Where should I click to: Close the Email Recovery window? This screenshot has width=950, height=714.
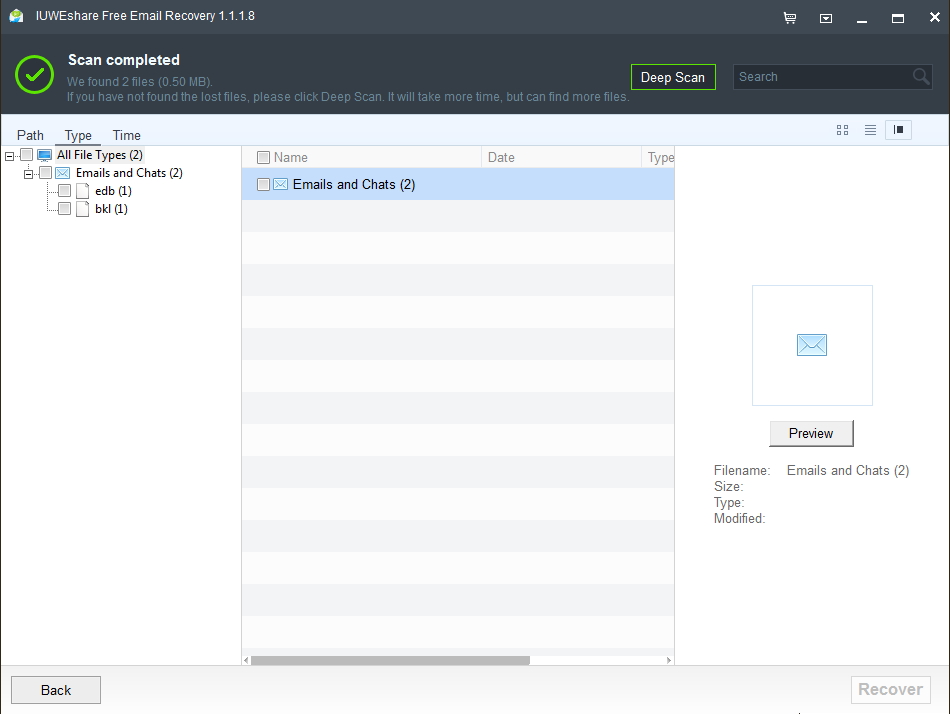pos(935,18)
